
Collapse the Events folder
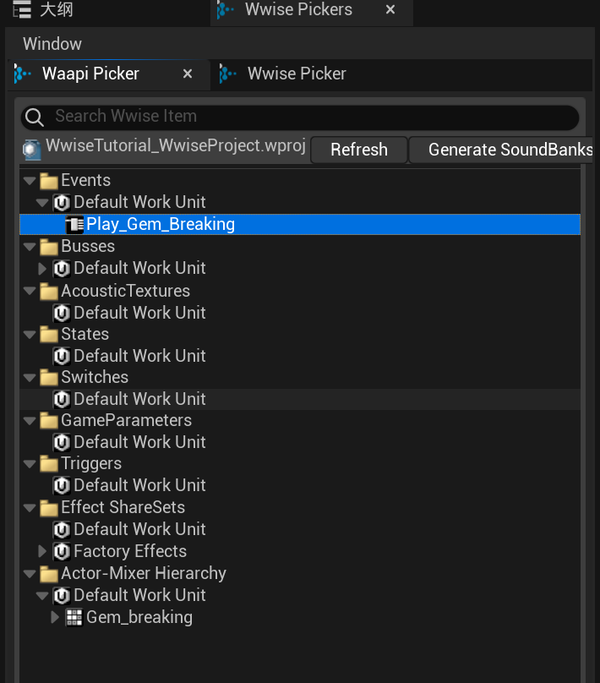pos(28,181)
